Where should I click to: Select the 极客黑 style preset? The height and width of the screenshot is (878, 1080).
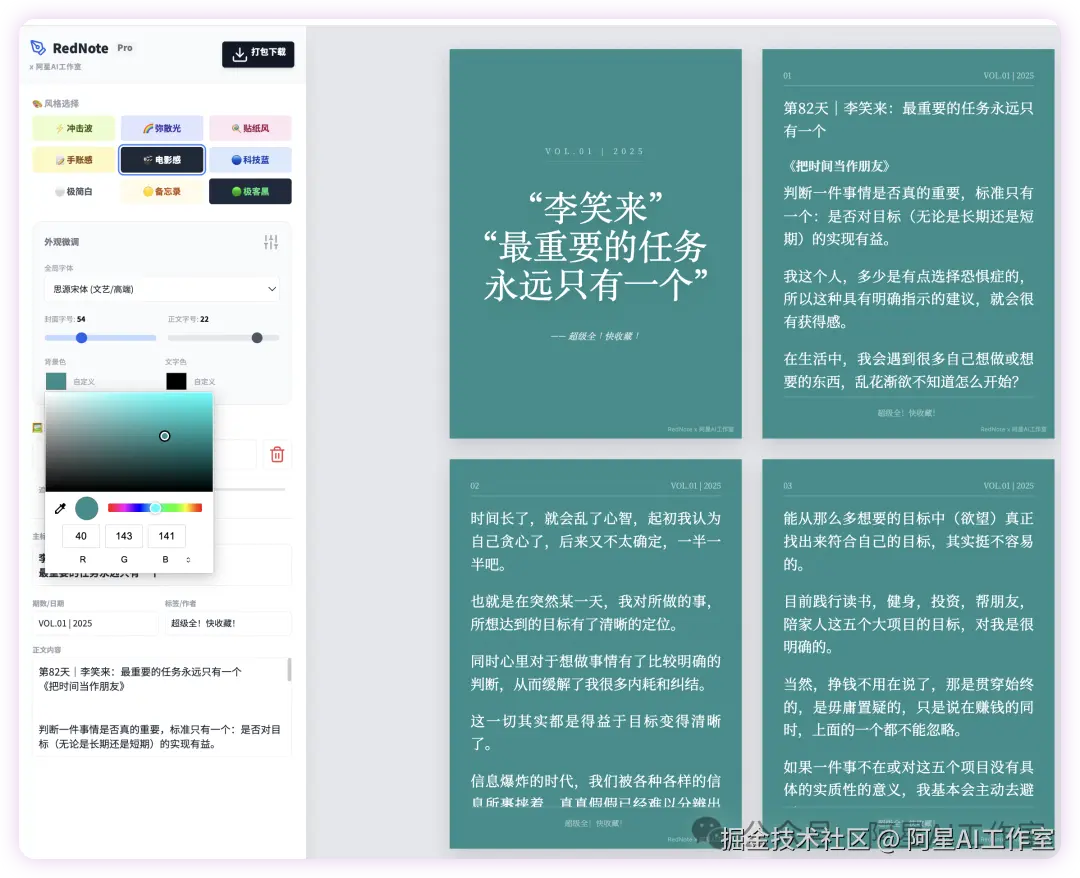click(250, 191)
